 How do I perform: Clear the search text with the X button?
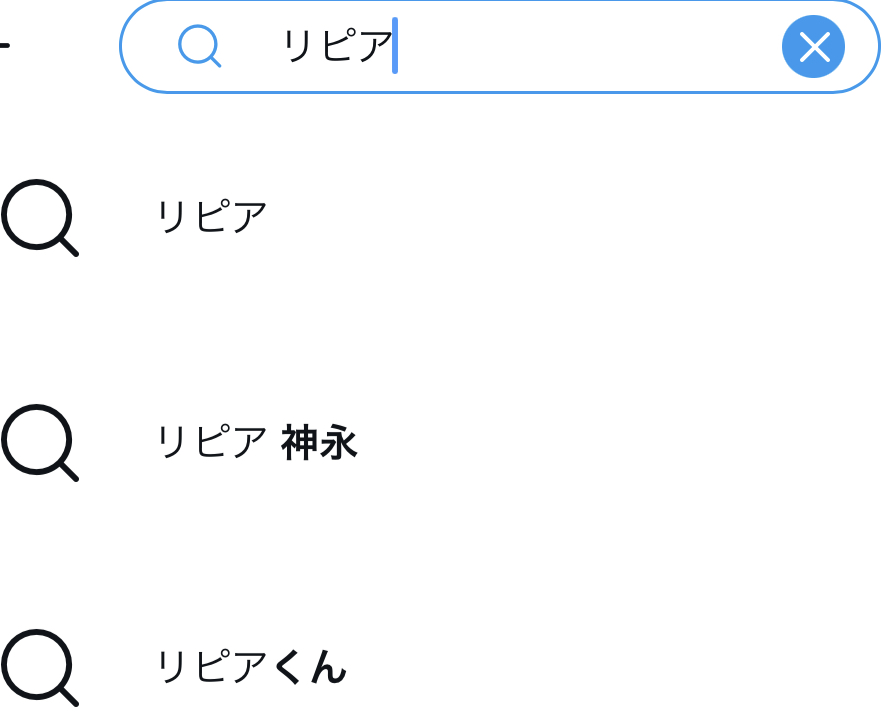pyautogui.click(x=813, y=46)
